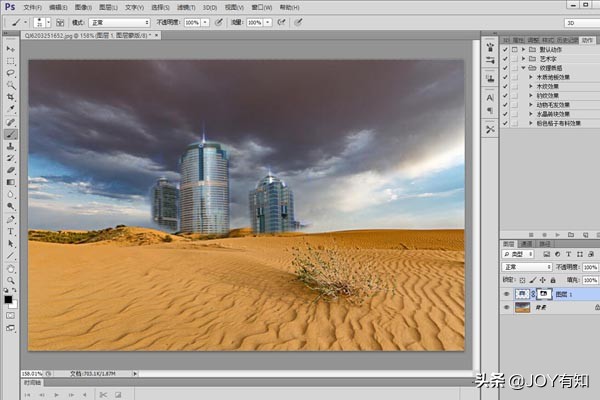Select the Blur tool
This screenshot has height=400, width=600.
tap(11, 194)
